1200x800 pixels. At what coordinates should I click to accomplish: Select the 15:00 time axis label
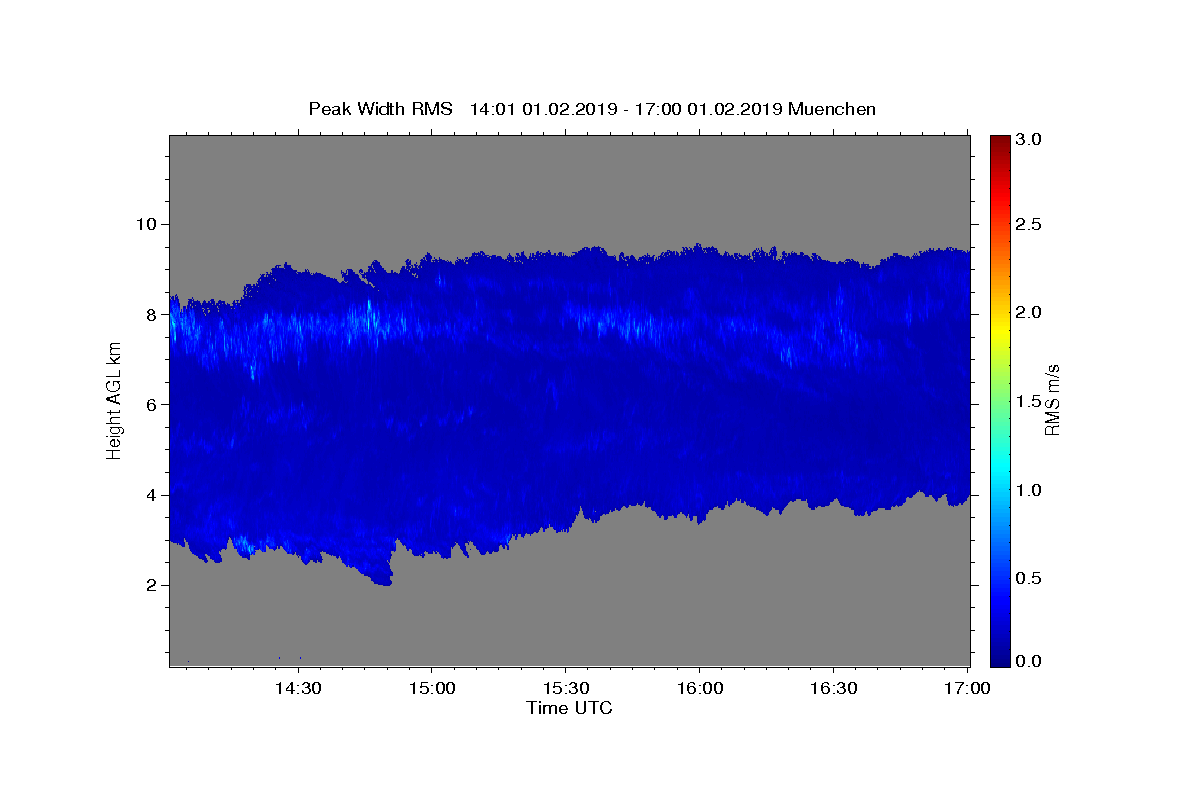coord(432,689)
